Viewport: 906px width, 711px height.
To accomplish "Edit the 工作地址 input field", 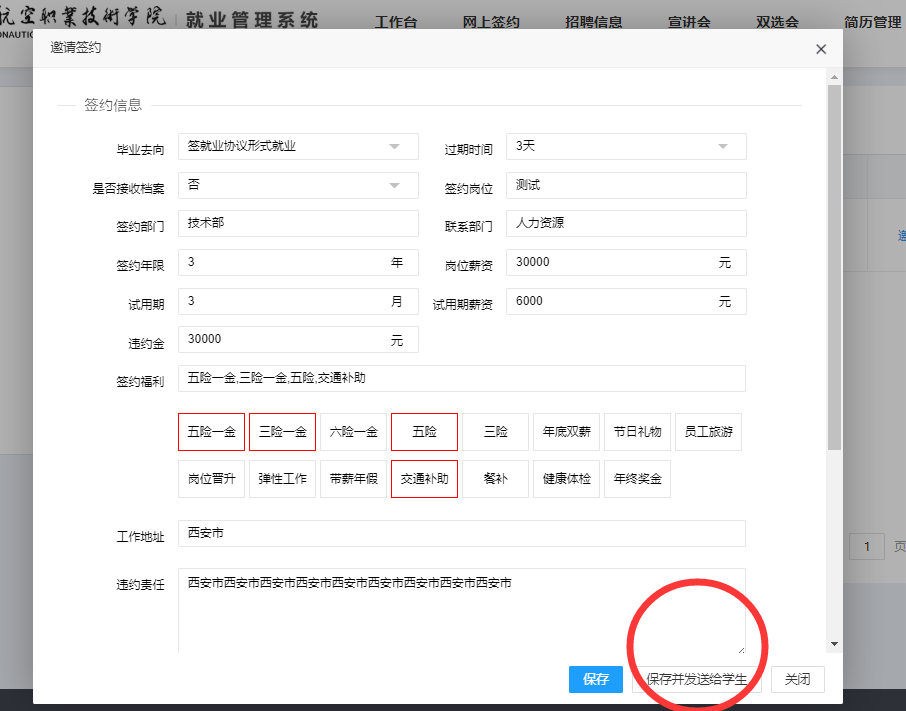I will tap(461, 534).
